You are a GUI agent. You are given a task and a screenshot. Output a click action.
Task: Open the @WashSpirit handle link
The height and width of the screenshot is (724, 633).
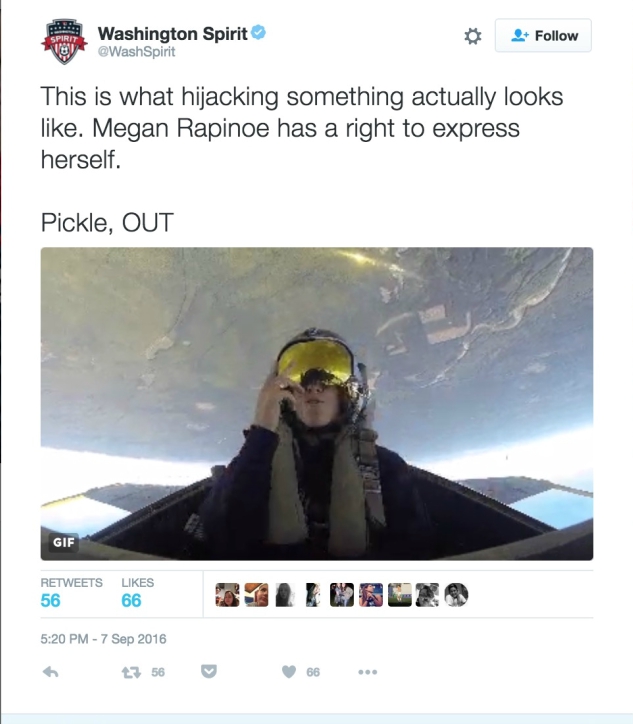pyautogui.click(x=136, y=52)
